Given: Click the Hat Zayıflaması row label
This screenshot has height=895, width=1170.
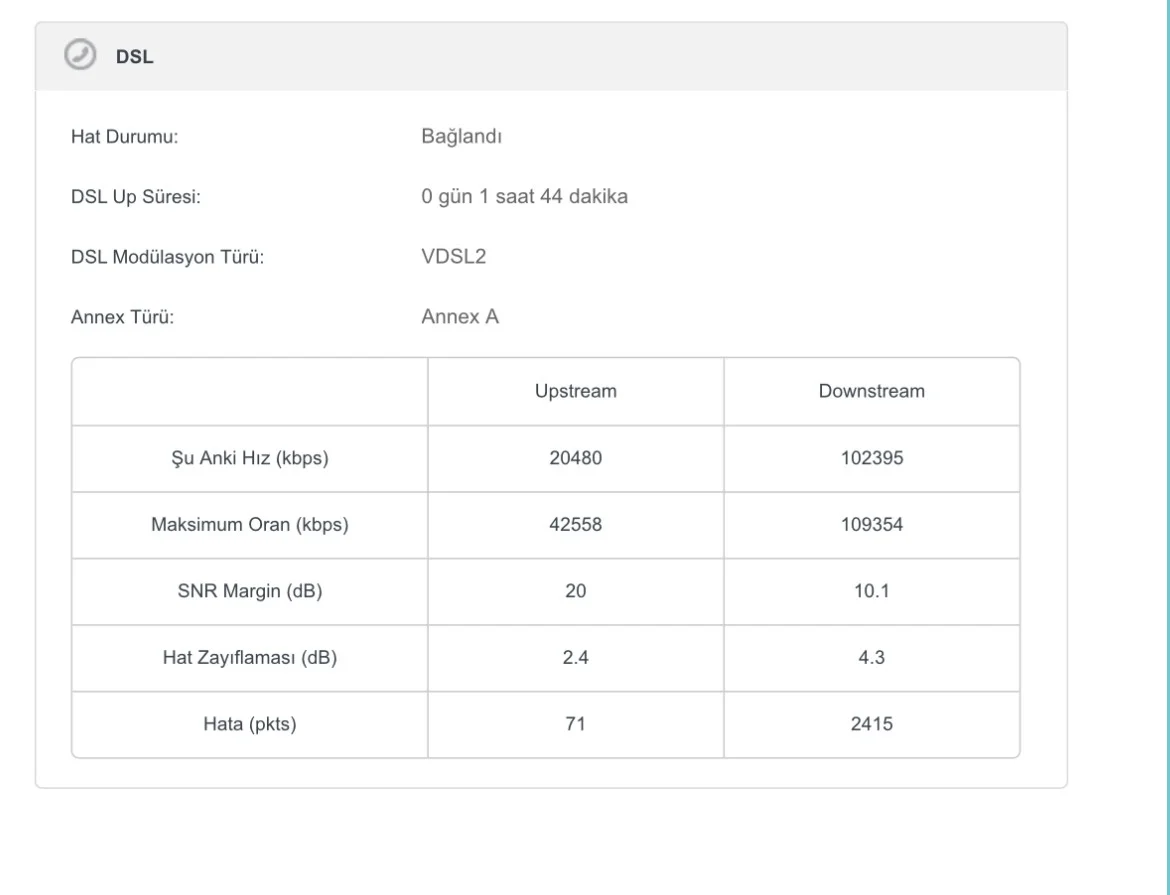Looking at the screenshot, I should point(250,657).
